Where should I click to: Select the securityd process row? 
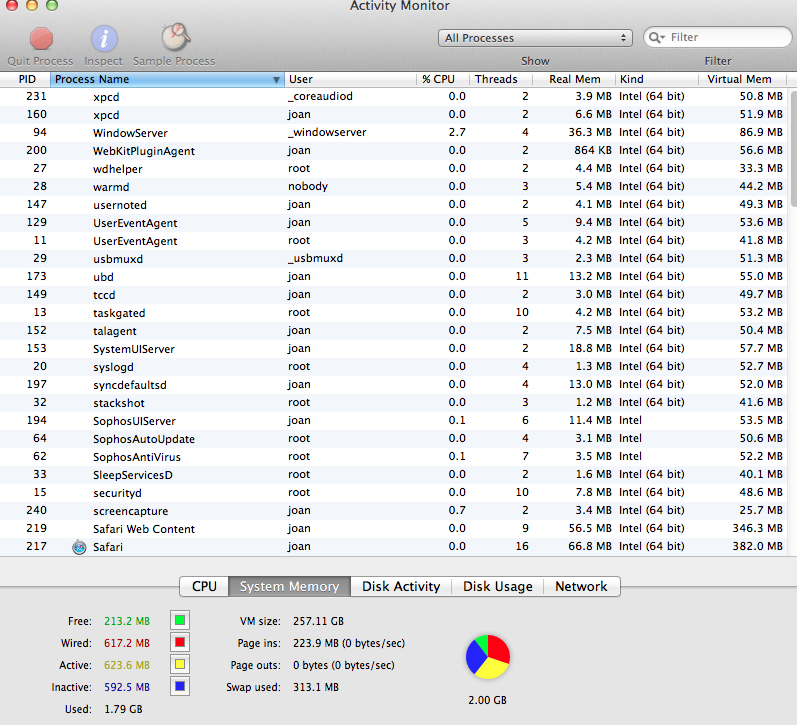394,493
